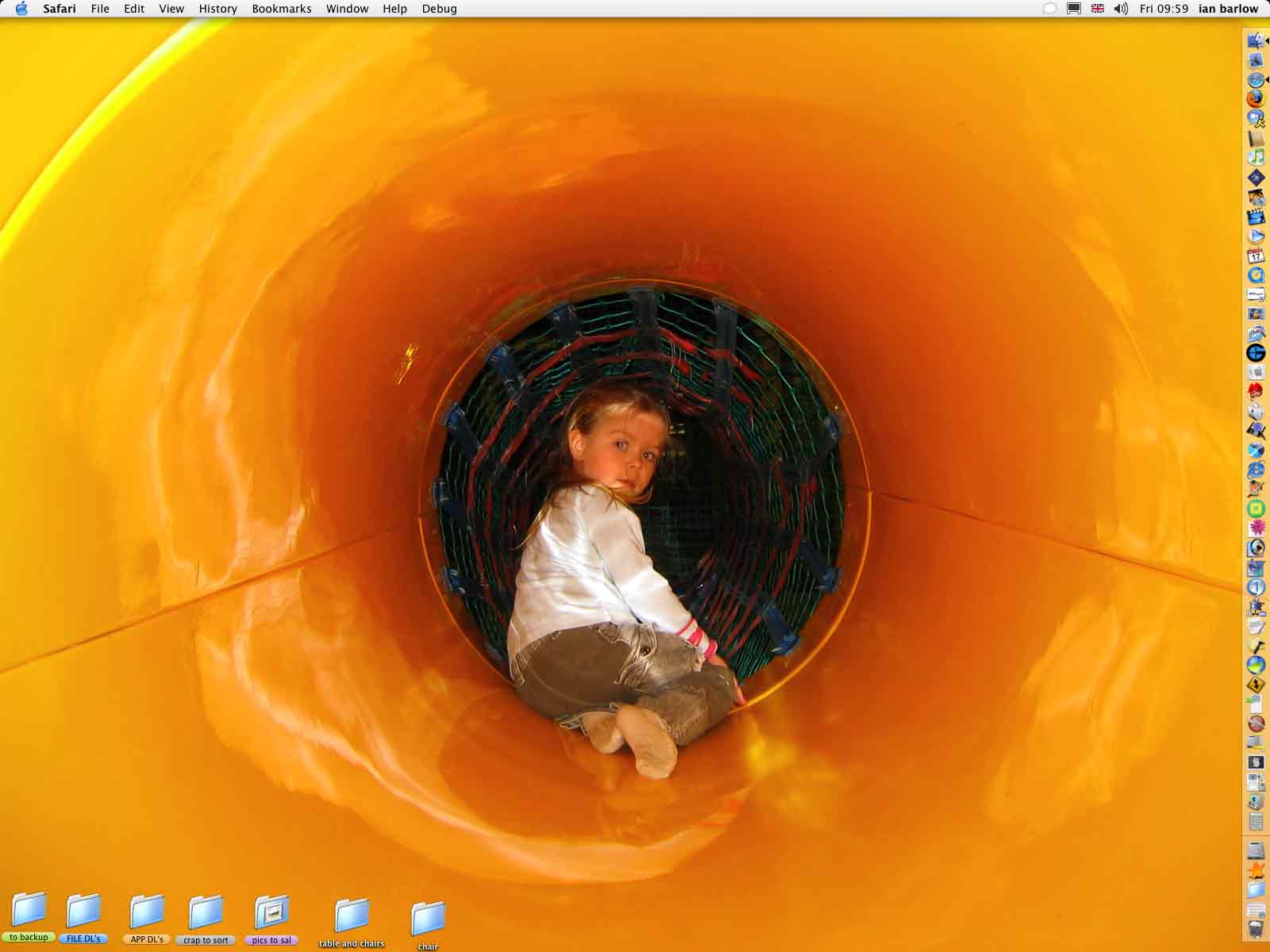Viewport: 1270px width, 952px height.
Task: Open the Window menu
Action: (x=347, y=9)
